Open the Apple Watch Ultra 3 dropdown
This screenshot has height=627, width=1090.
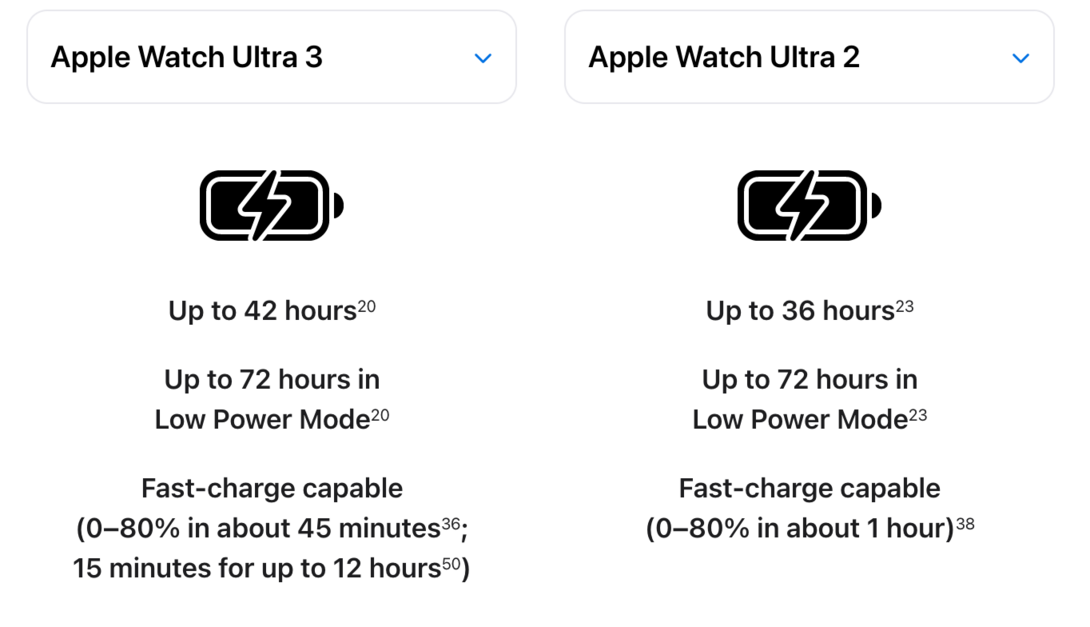click(x=270, y=57)
